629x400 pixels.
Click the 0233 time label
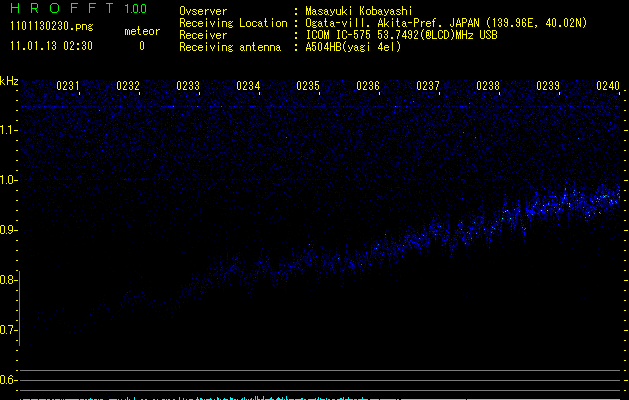188,87
